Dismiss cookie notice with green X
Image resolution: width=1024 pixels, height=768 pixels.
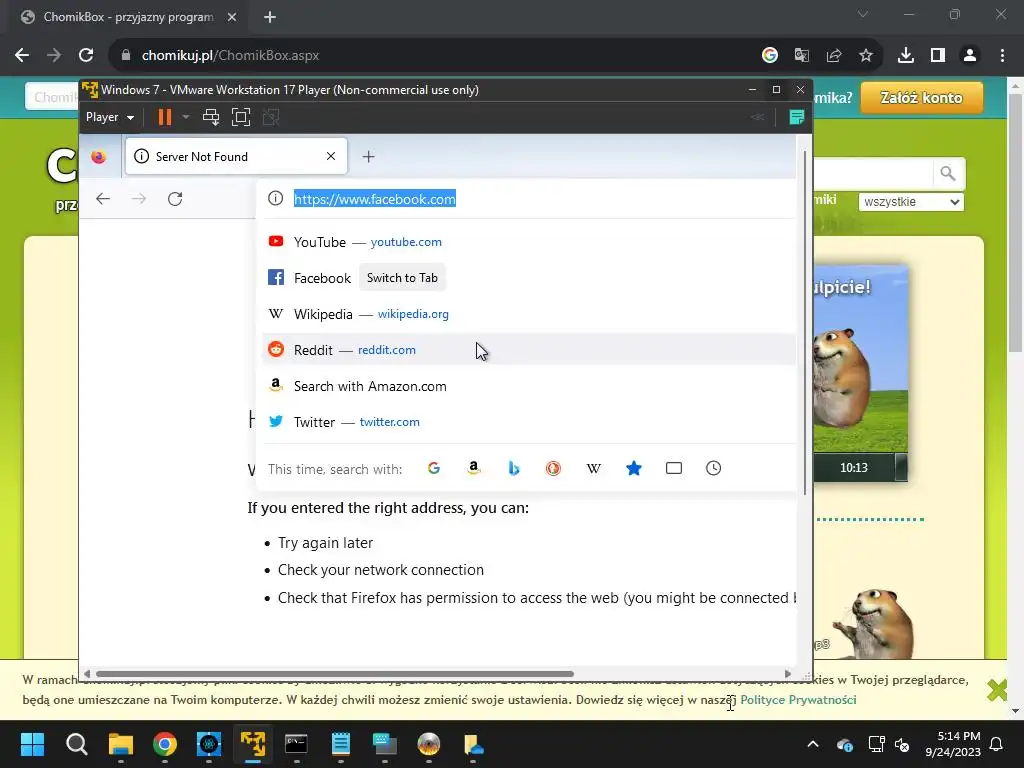click(997, 690)
